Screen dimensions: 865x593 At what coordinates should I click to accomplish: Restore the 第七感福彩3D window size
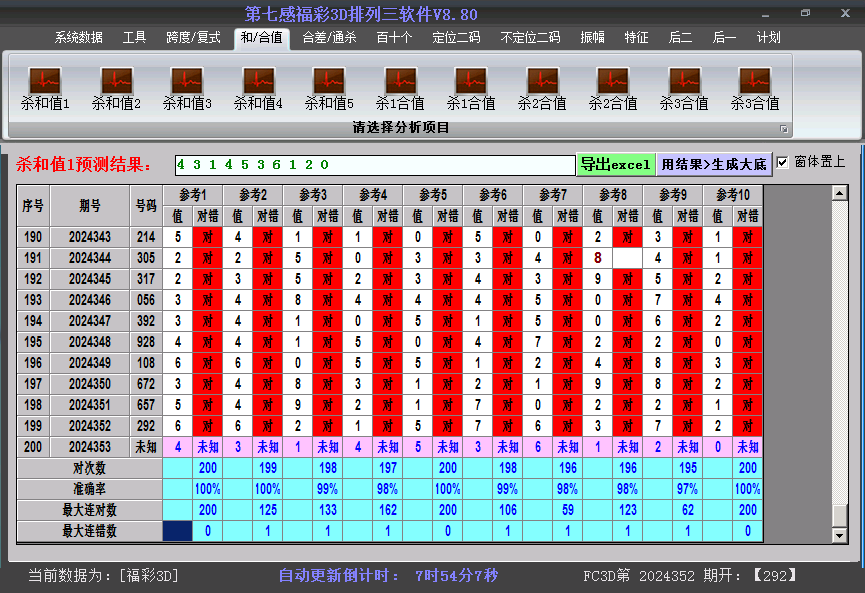click(806, 13)
